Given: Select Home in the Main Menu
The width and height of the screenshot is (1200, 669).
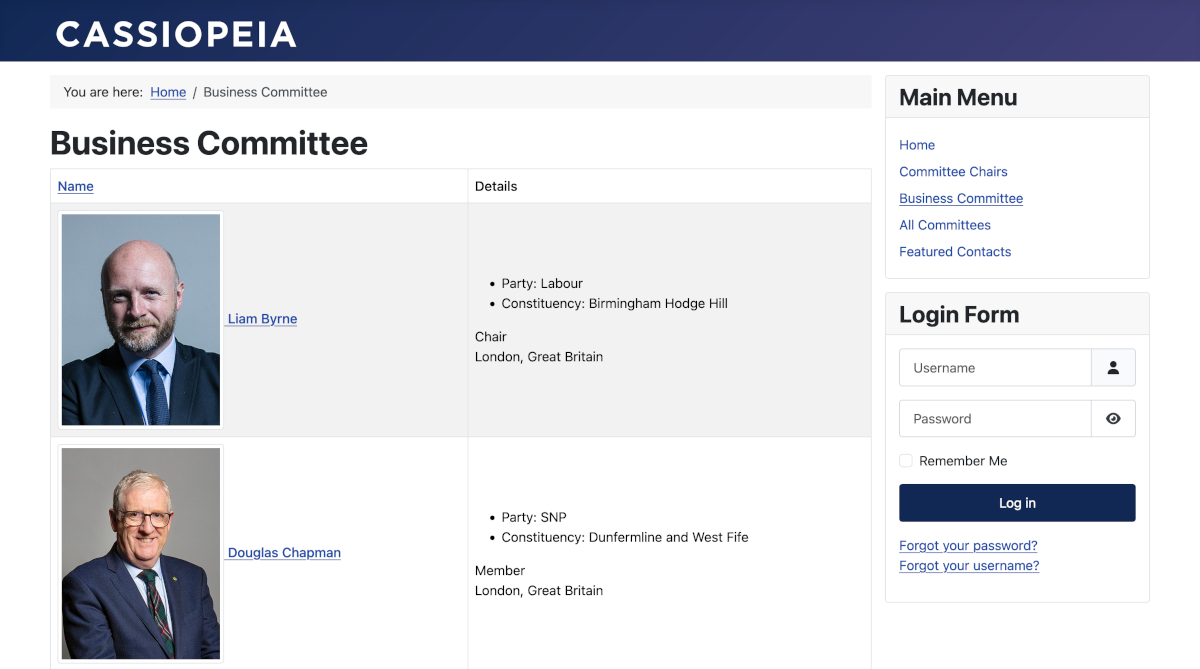Looking at the screenshot, I should click(x=916, y=144).
